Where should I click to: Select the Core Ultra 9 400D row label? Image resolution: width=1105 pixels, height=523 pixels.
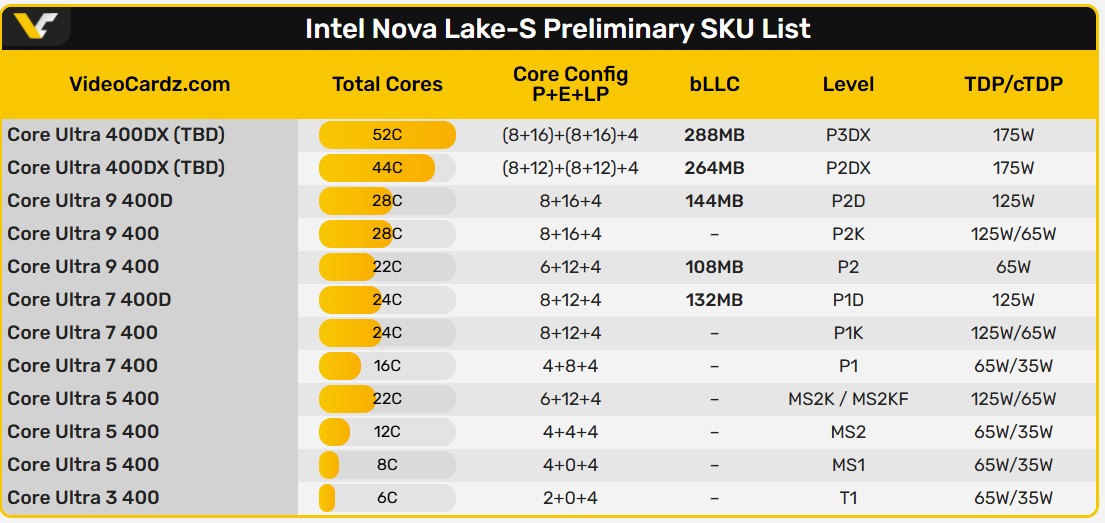click(90, 201)
